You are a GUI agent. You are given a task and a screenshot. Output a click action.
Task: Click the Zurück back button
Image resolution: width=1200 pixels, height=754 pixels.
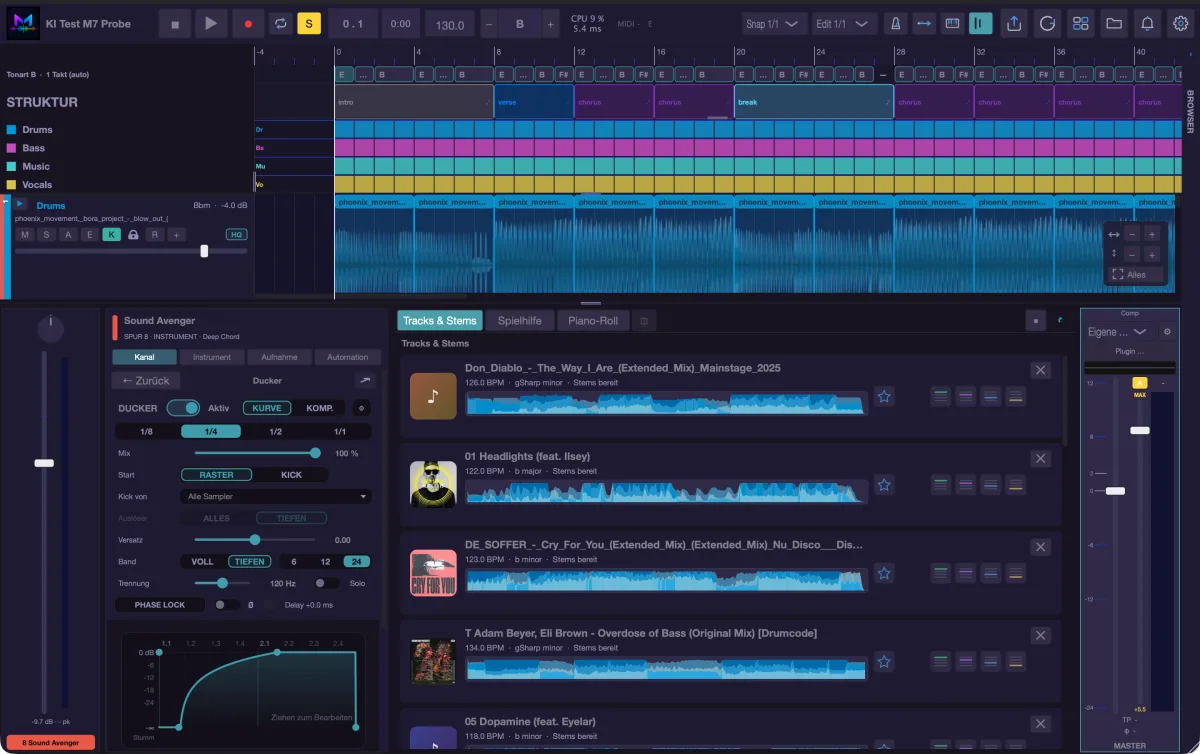point(146,381)
